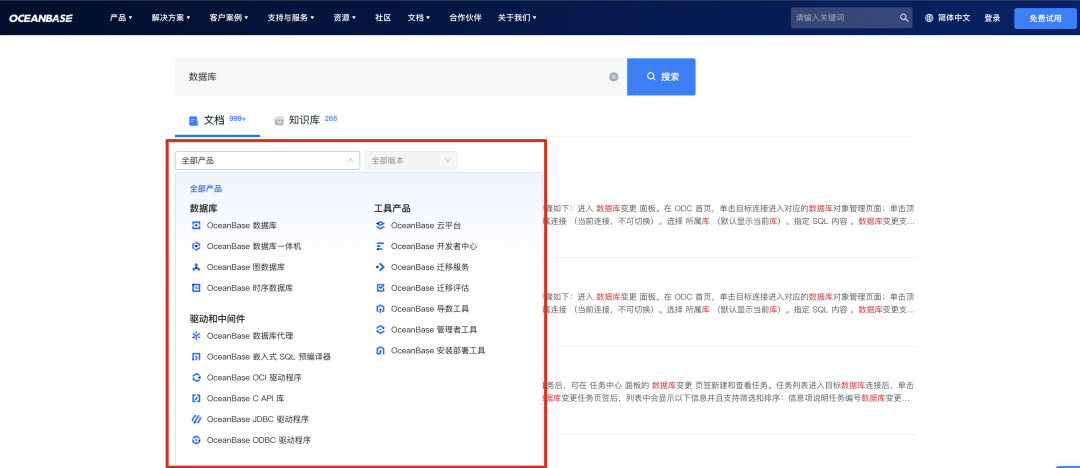Screen dimensions: 1080x468
Task: Choose 全部产品 option in dropdown list
Action: (206, 188)
